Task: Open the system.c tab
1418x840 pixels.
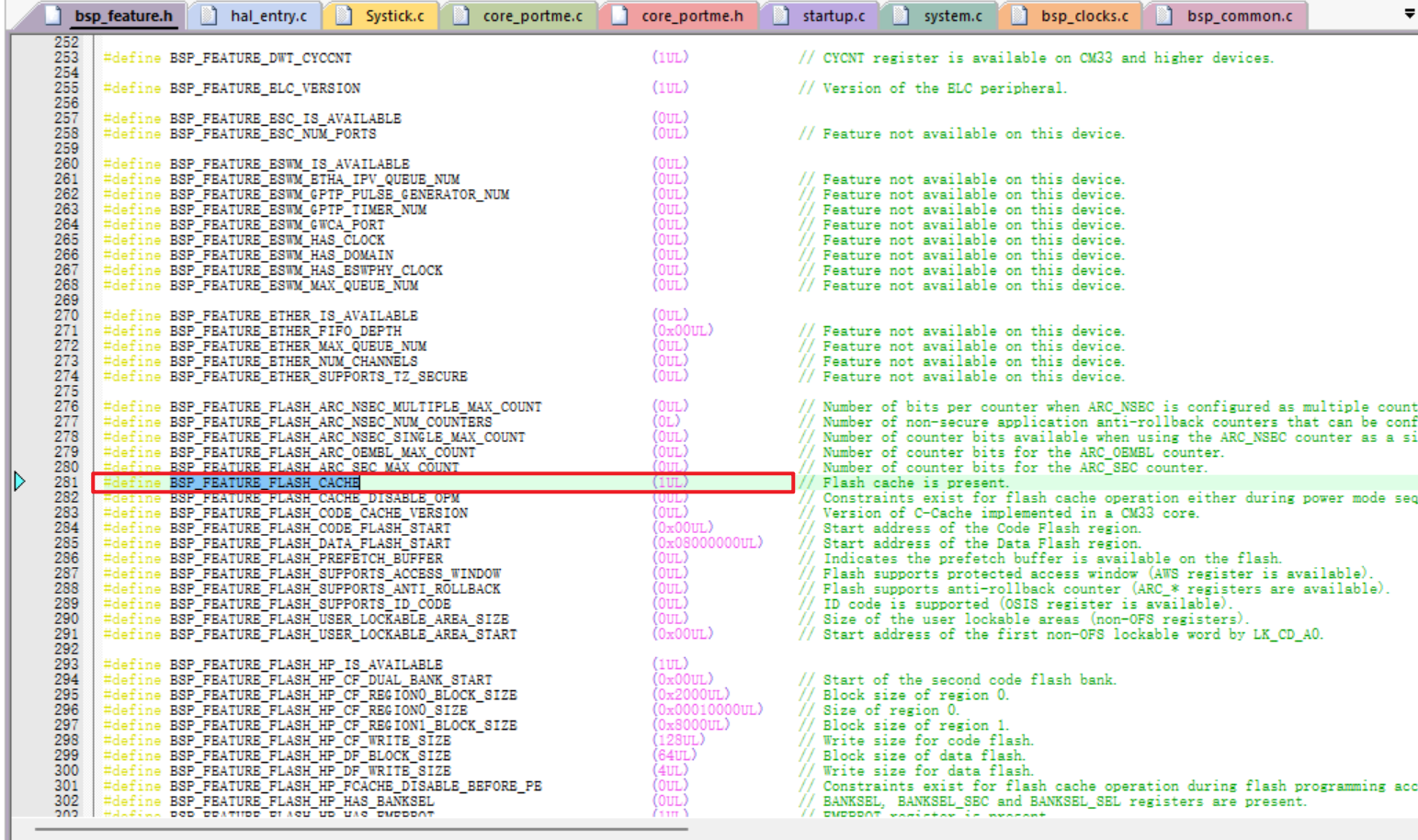Action: 939,16
